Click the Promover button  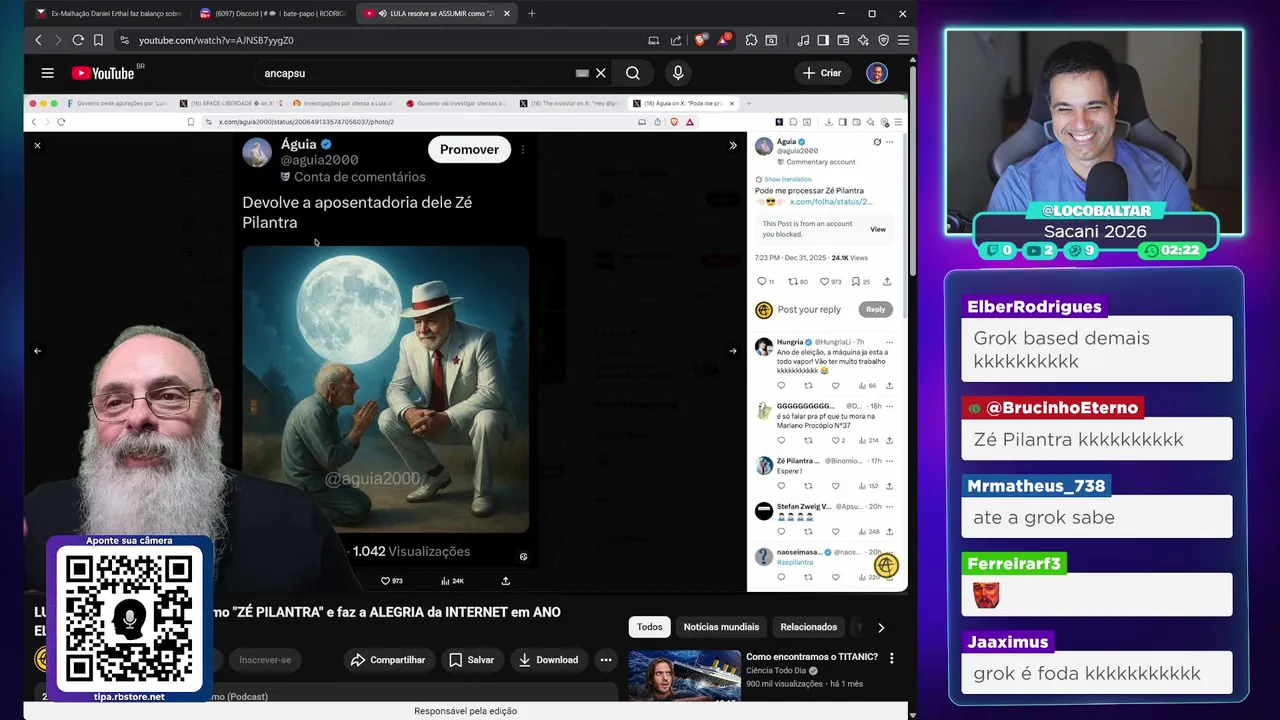[x=469, y=150]
